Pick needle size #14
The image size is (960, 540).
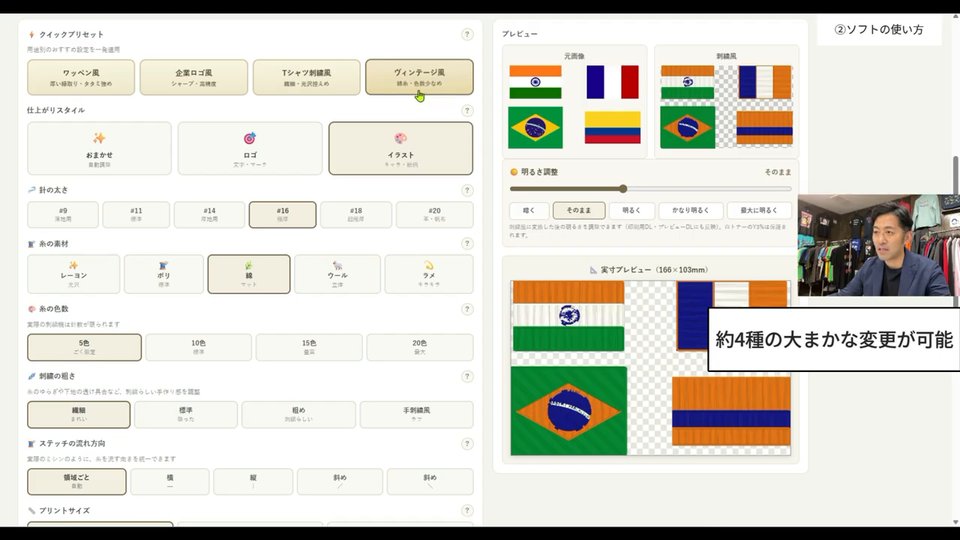click(x=209, y=214)
